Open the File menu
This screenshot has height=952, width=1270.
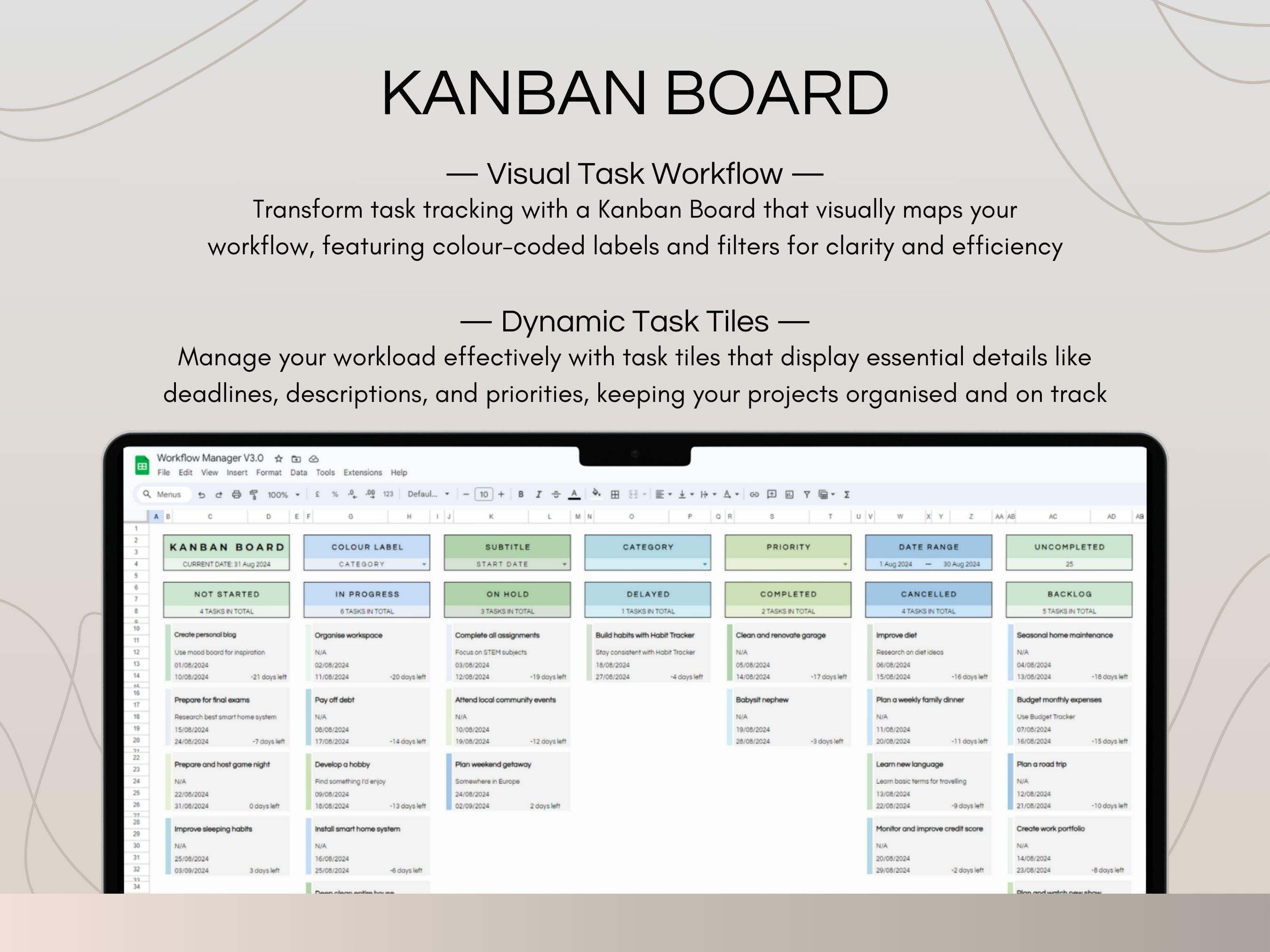click(164, 473)
